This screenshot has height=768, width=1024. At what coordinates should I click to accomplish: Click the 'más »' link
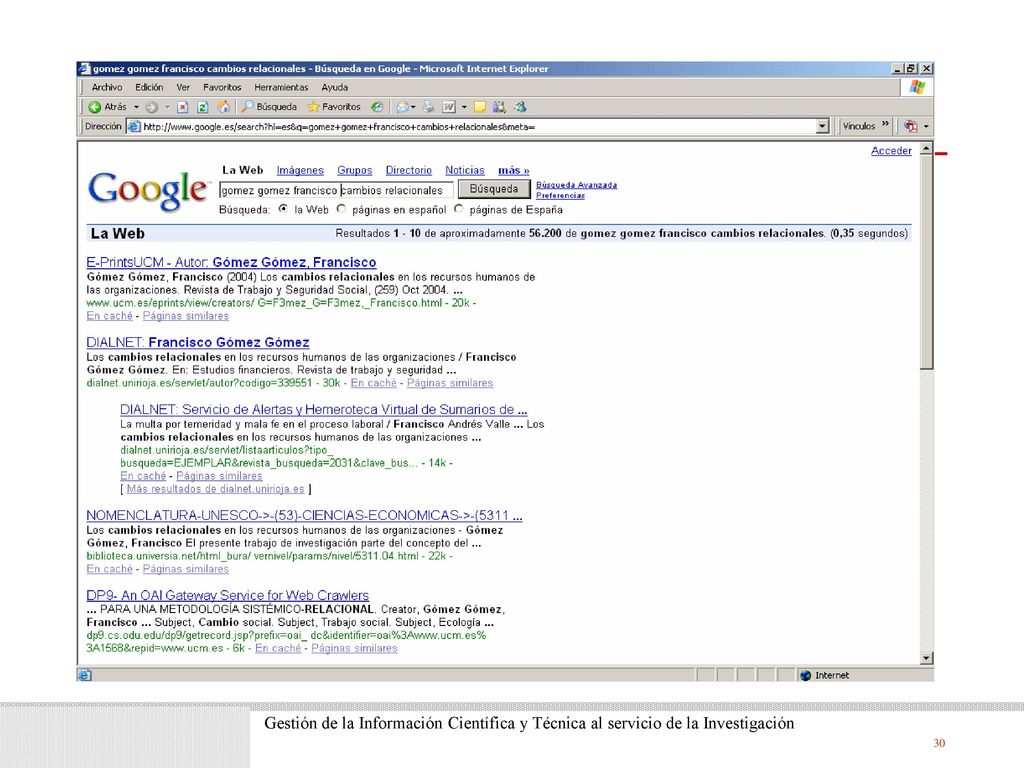click(513, 170)
